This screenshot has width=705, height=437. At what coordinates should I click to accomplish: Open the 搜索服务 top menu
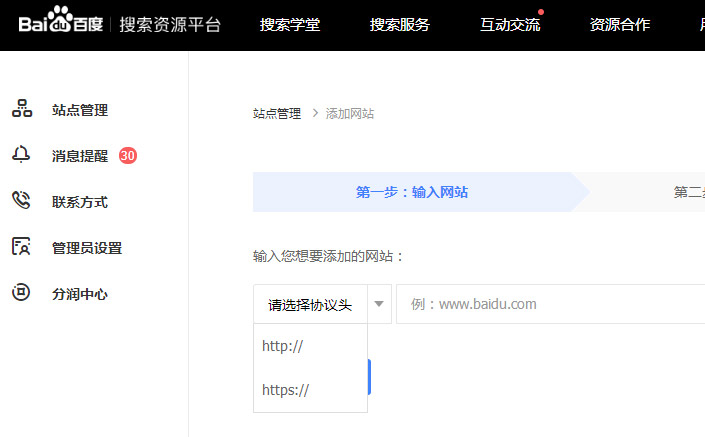pyautogui.click(x=400, y=25)
